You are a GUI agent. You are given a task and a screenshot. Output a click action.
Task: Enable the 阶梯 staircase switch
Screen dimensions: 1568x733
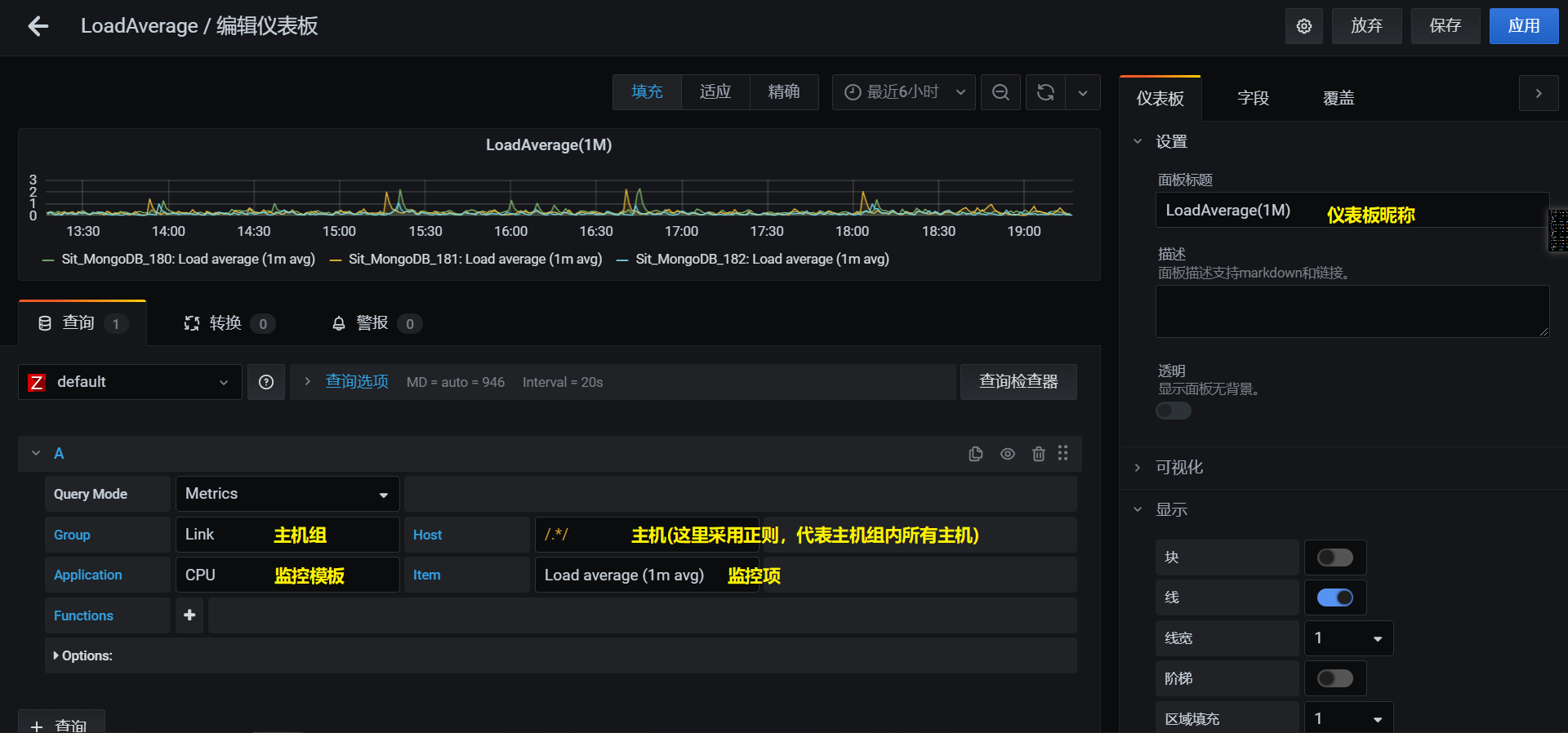pos(1335,678)
